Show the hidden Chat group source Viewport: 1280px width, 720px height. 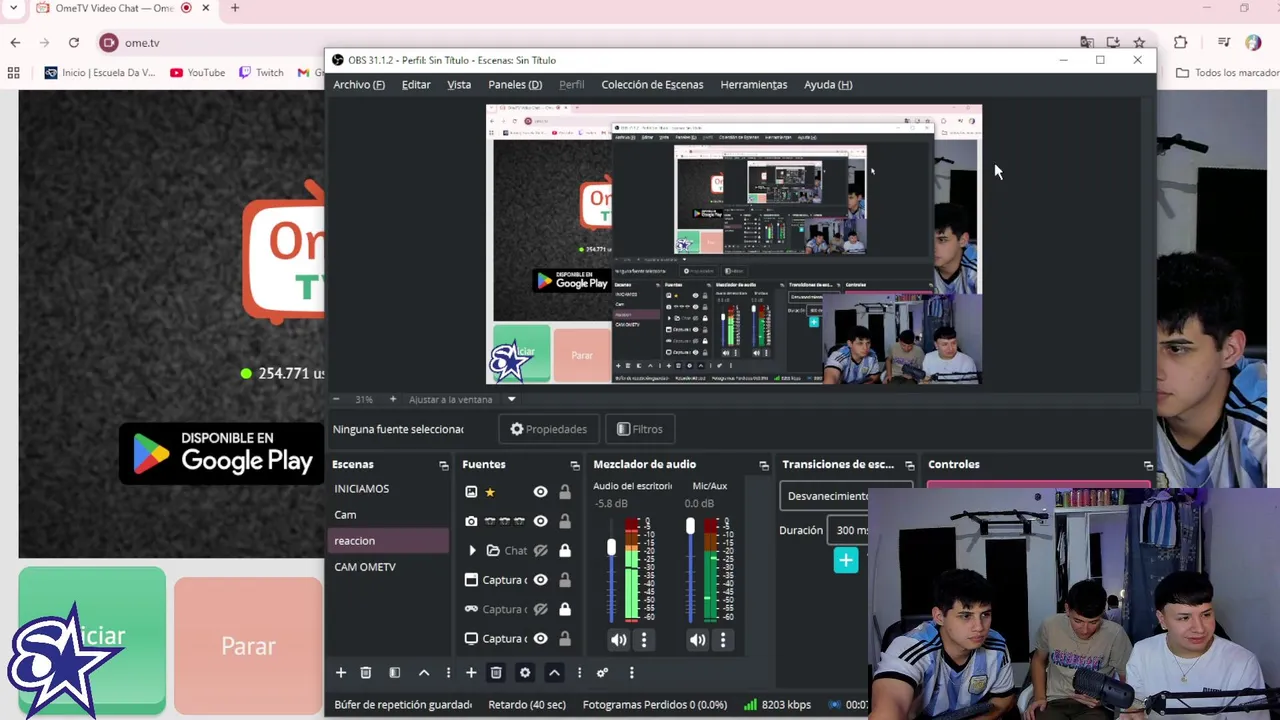click(x=540, y=551)
